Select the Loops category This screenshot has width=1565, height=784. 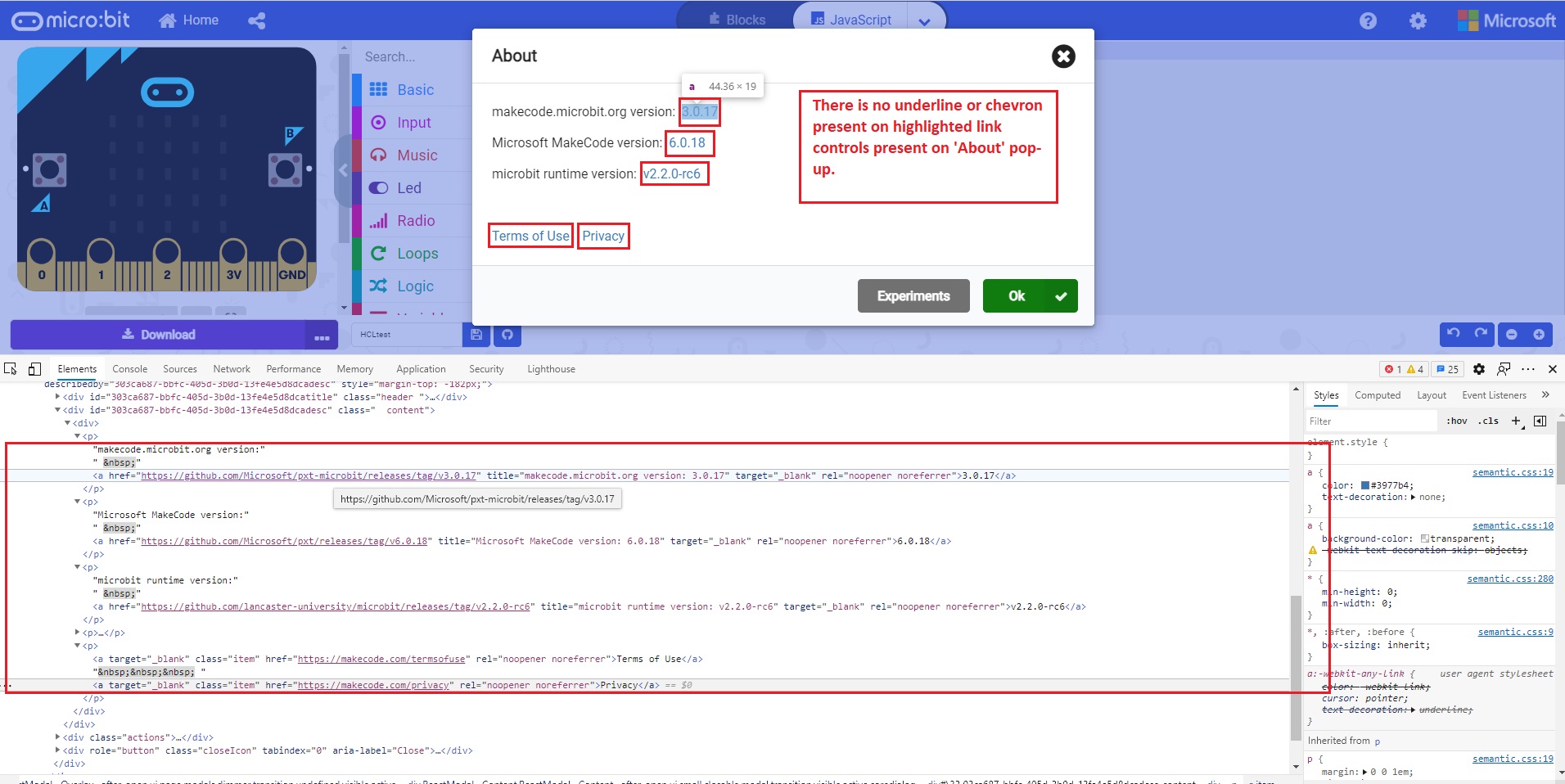point(417,253)
